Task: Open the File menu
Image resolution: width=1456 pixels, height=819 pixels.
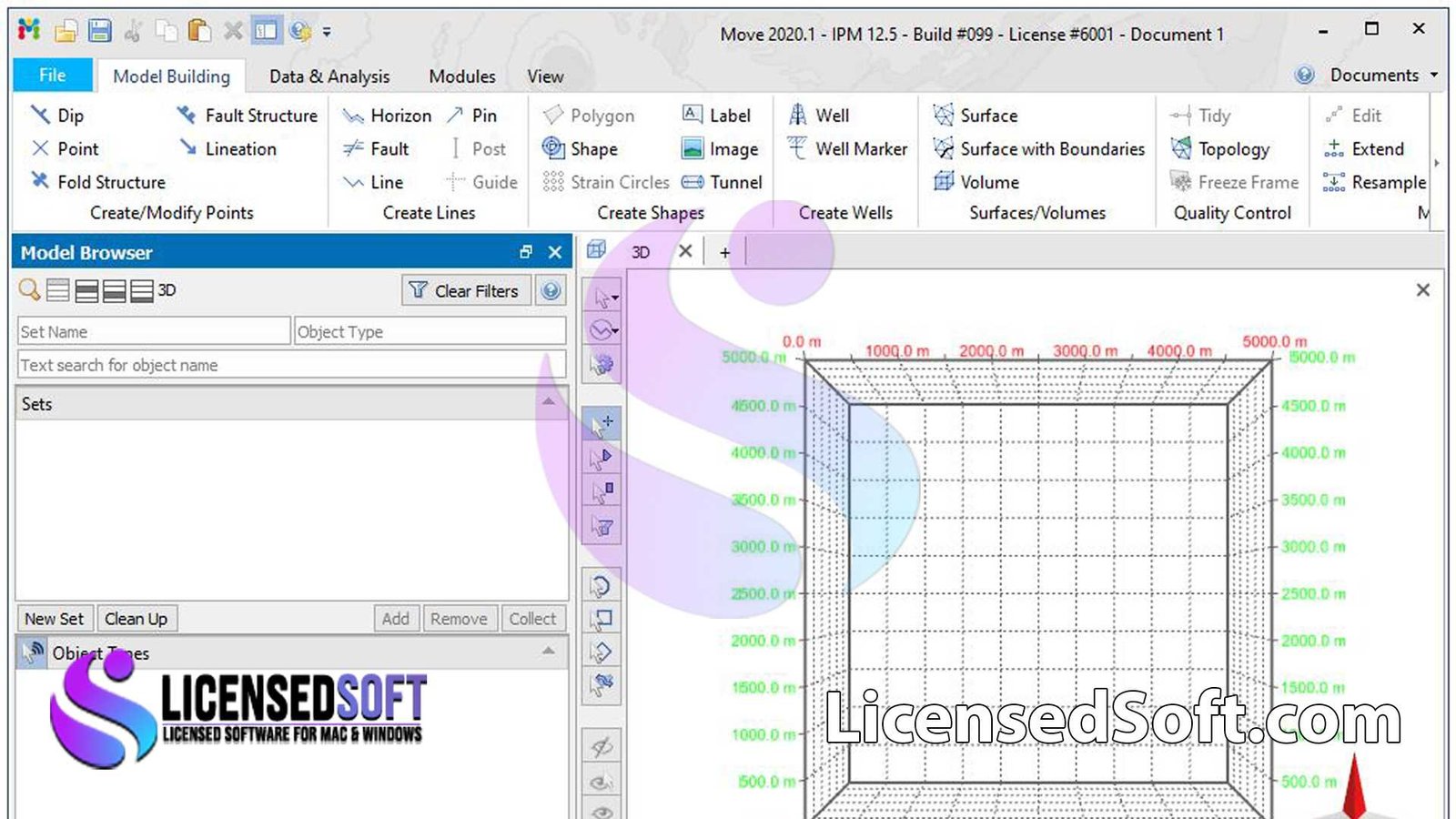Action: click(x=53, y=76)
